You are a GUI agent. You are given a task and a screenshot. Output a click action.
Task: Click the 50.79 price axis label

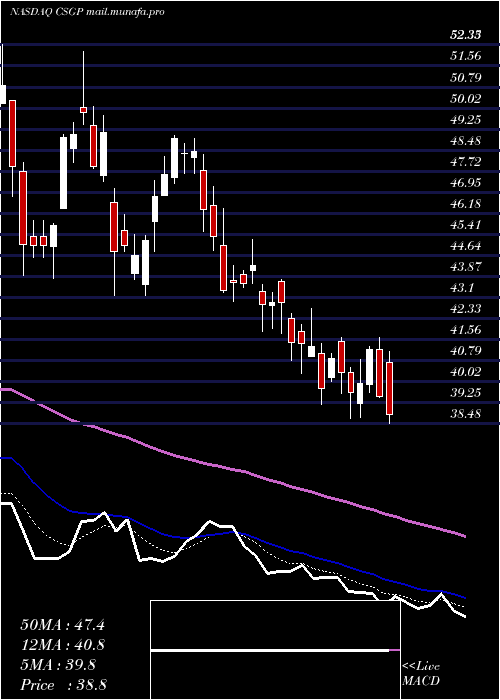[466, 78]
